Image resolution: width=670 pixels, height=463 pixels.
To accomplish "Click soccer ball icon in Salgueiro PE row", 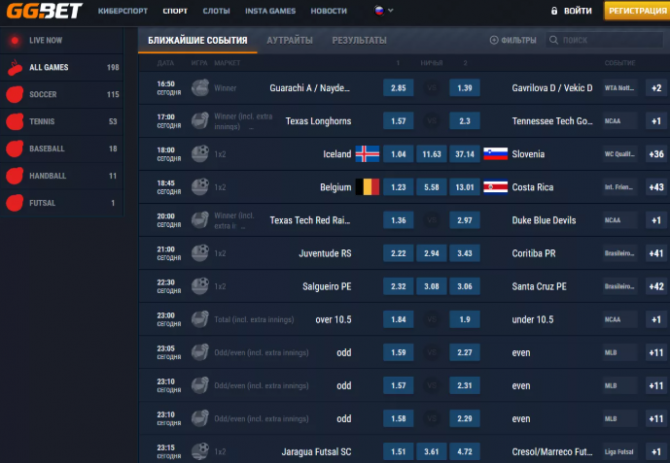I will coord(200,286).
